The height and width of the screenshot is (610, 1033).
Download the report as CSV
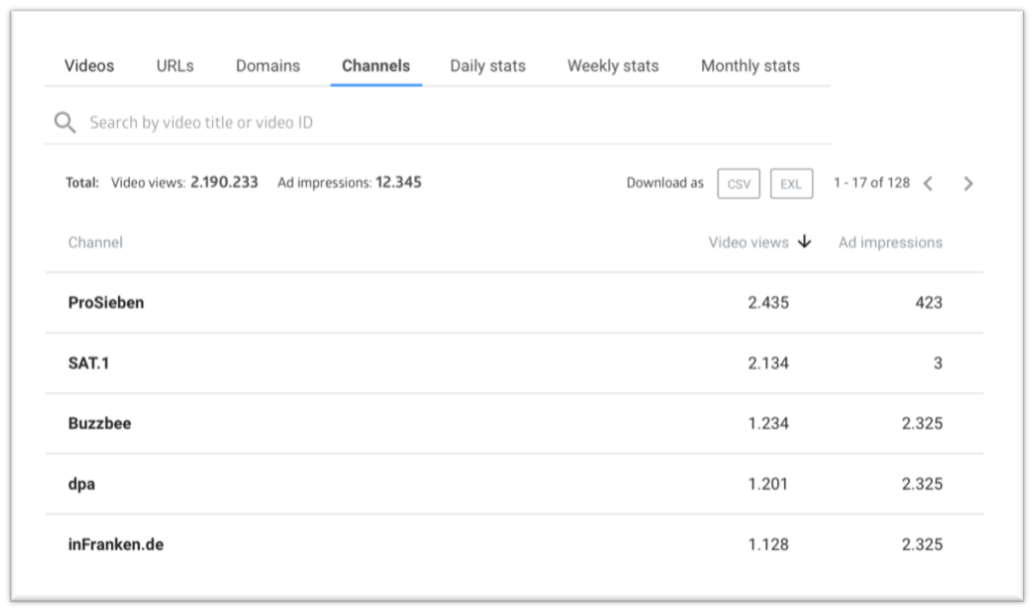pos(739,184)
